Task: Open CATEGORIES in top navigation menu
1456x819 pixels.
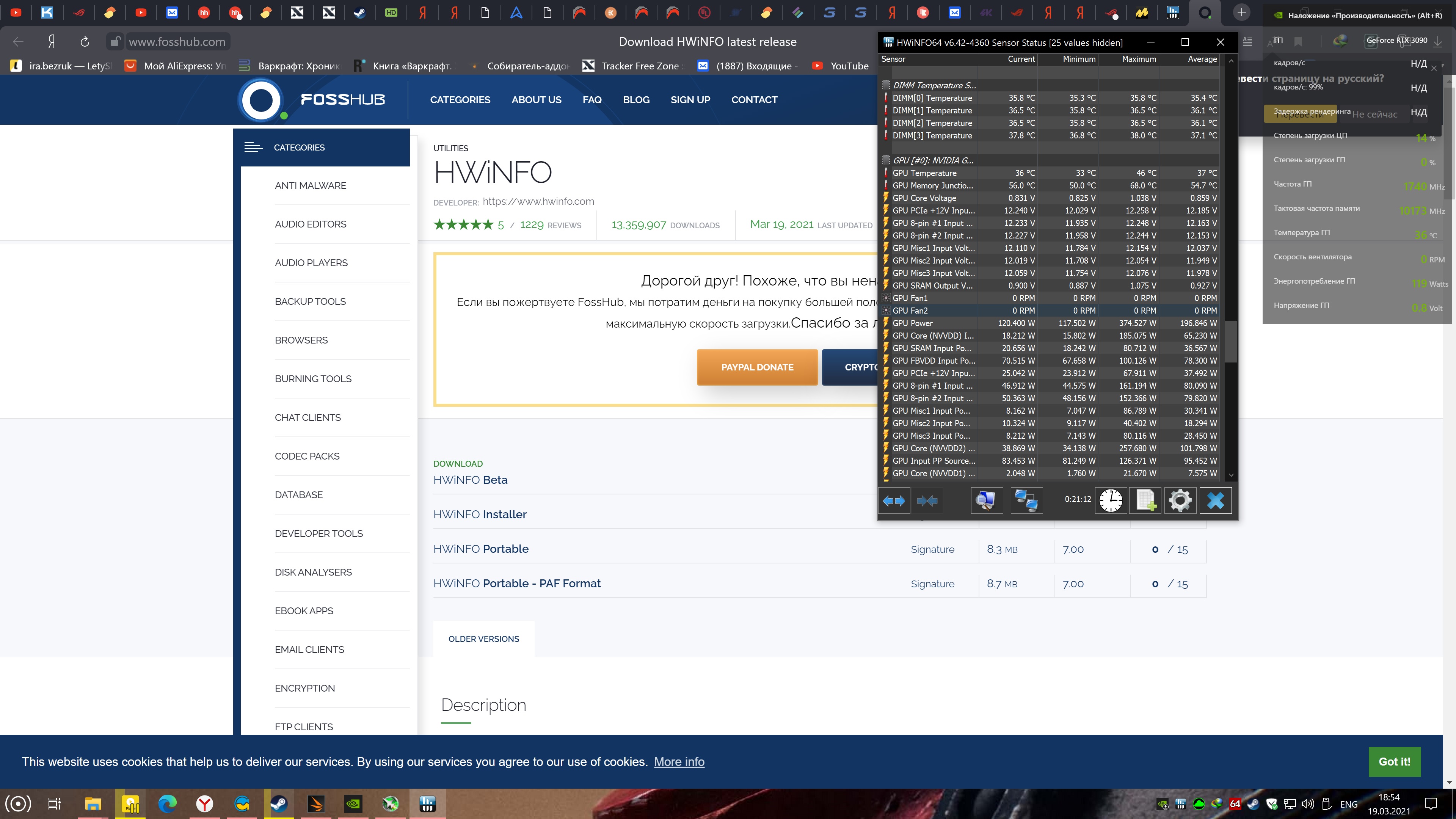Action: (x=460, y=99)
